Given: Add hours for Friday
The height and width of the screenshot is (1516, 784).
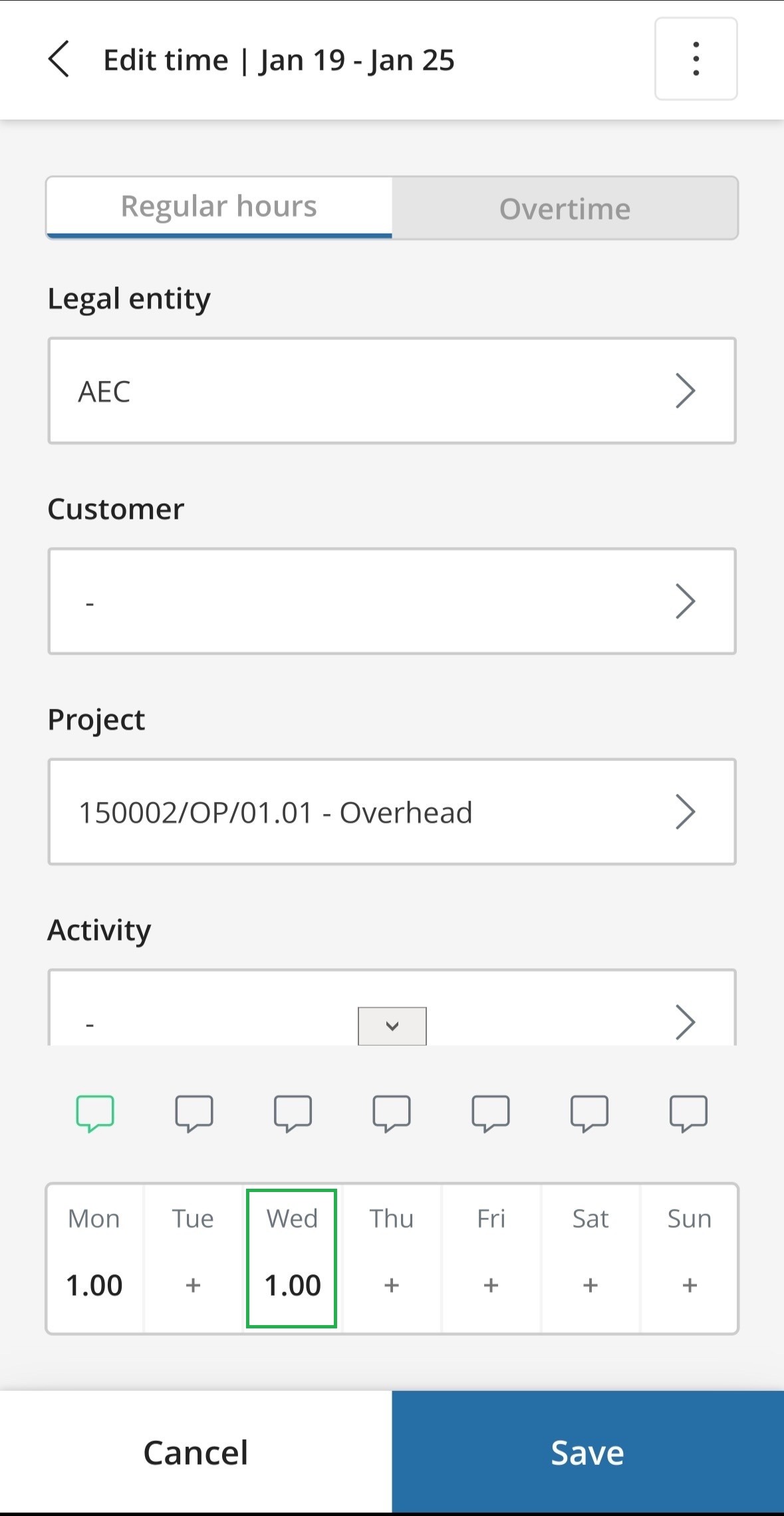Looking at the screenshot, I should tap(491, 1285).
